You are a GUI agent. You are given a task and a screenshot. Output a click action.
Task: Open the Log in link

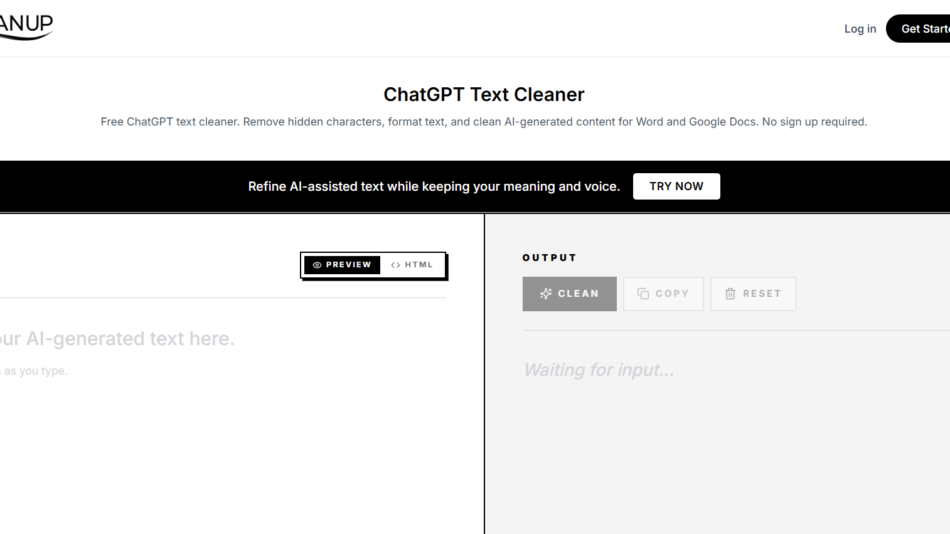[860, 28]
